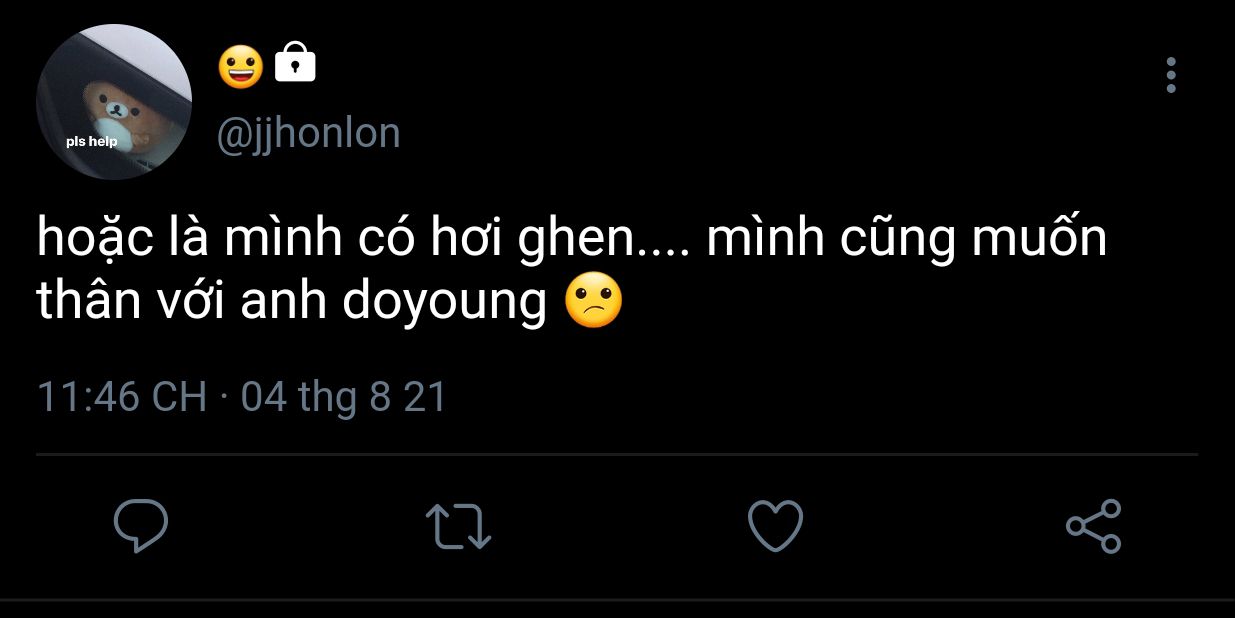Viewport: 1235px width, 618px height.
Task: Click the grinning emoji display name
Action: point(241,65)
